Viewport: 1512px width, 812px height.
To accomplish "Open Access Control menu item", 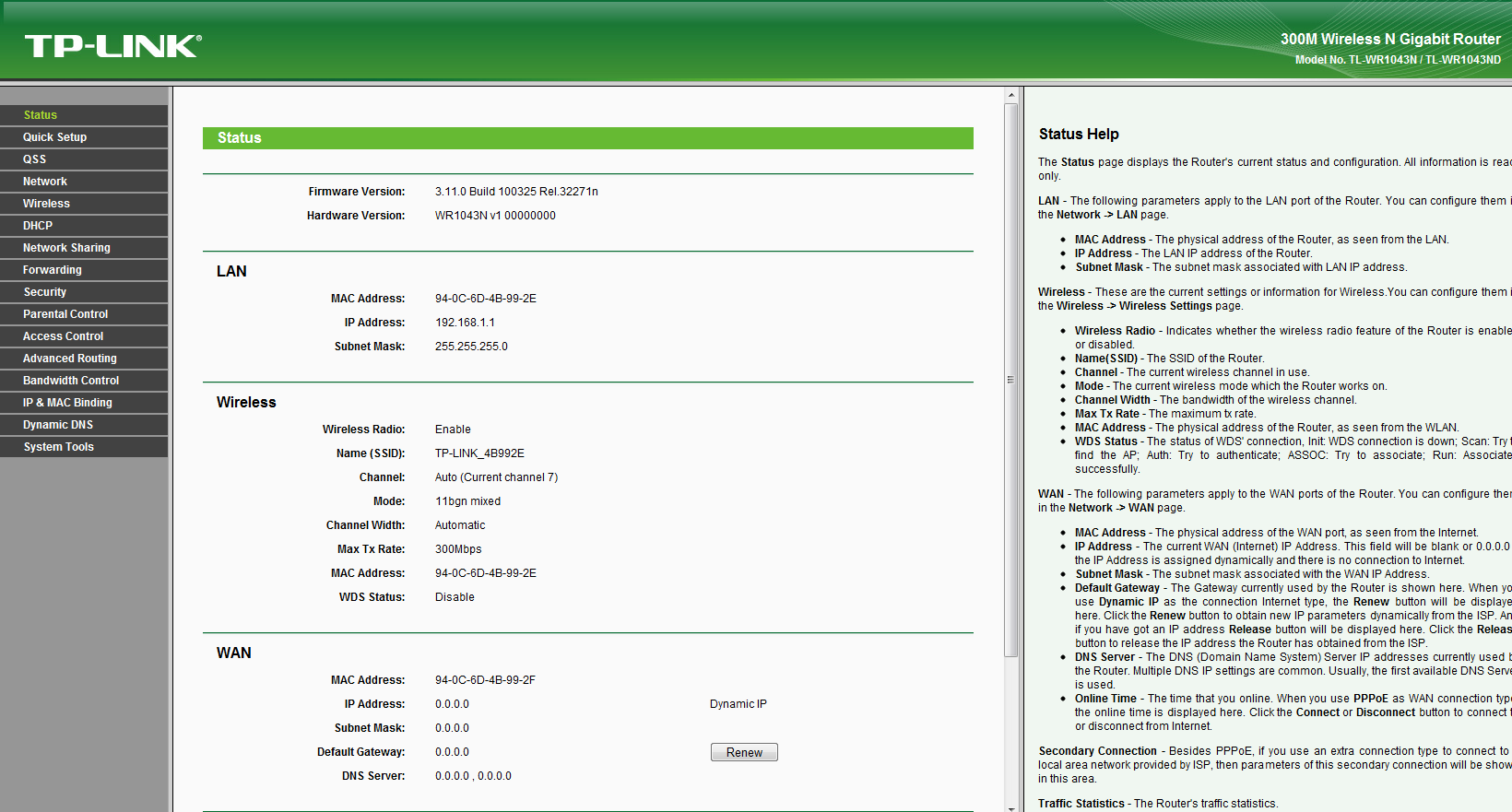I will pos(84,336).
